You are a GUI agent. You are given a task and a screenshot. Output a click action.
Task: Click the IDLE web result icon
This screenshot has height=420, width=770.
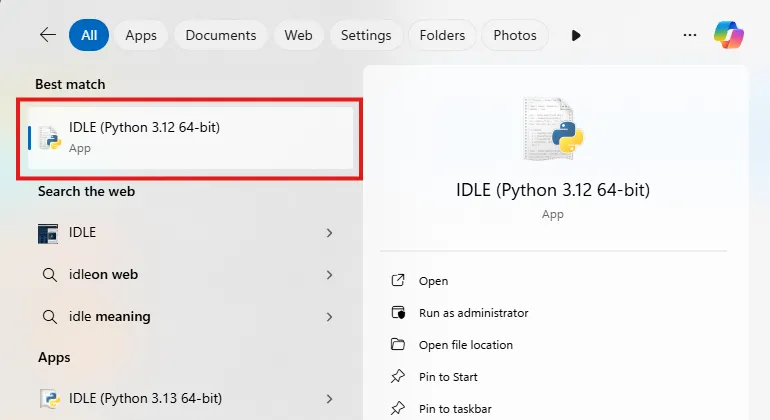coord(48,233)
